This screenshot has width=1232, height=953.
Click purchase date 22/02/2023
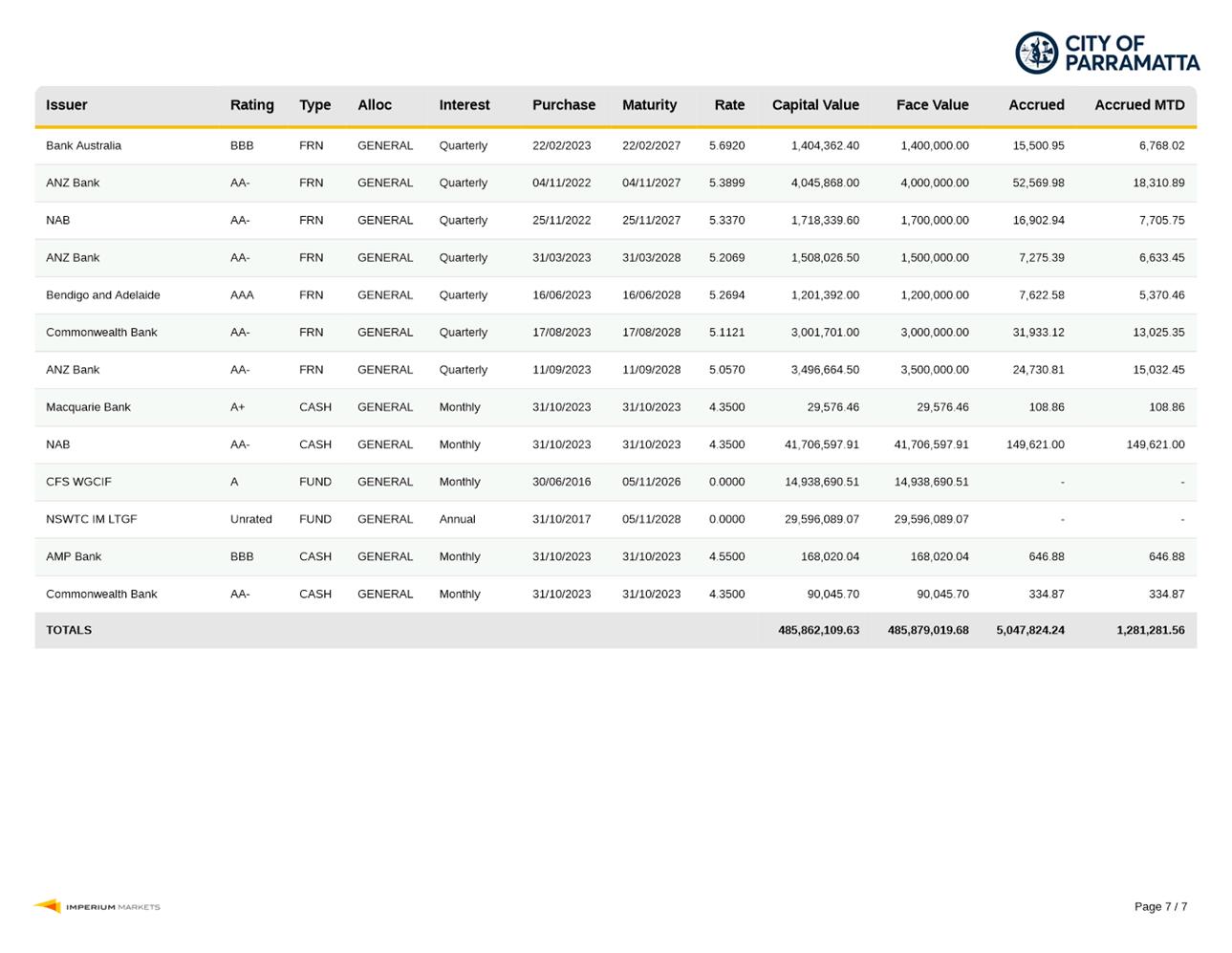click(561, 145)
